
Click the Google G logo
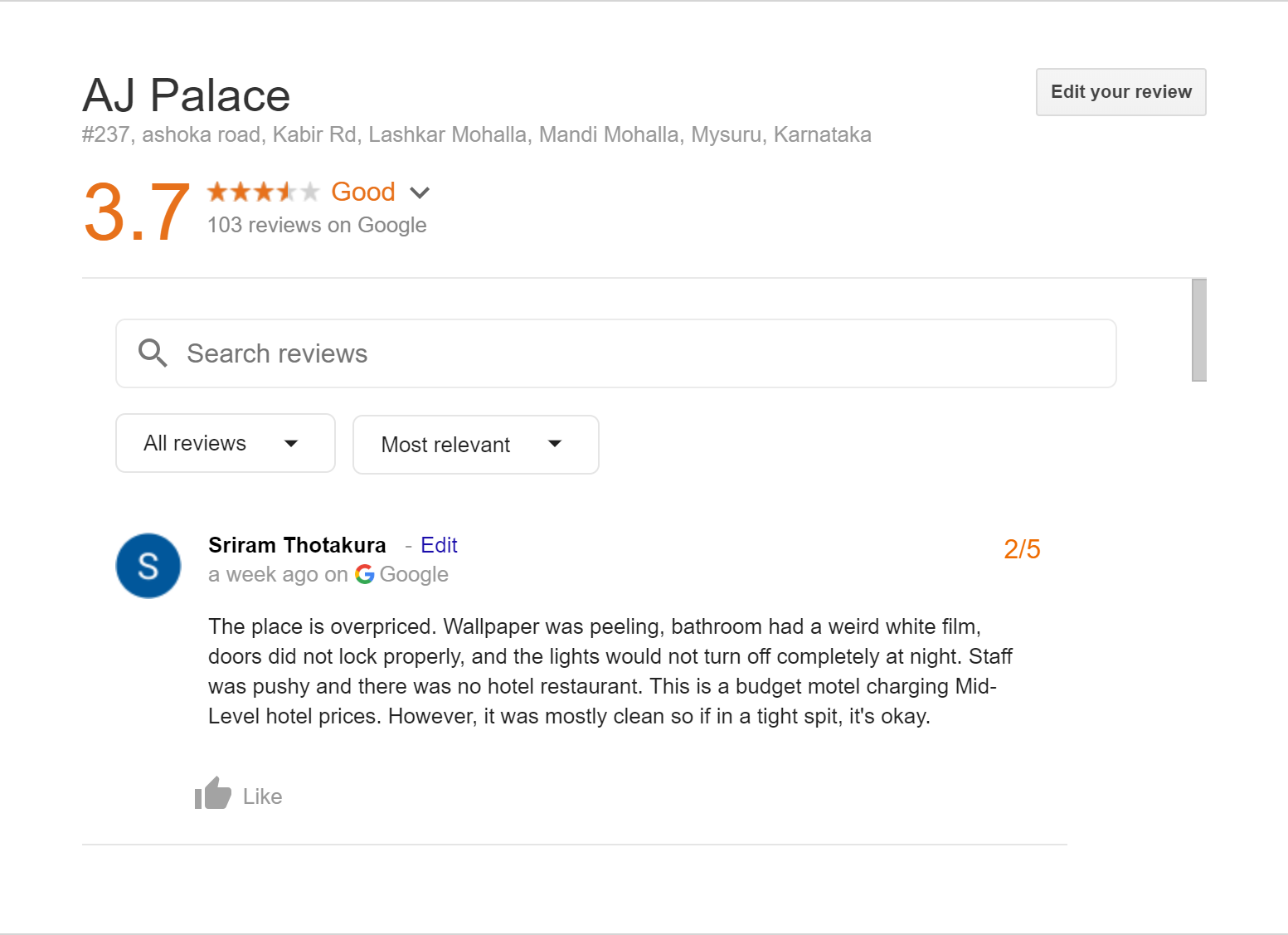click(365, 574)
